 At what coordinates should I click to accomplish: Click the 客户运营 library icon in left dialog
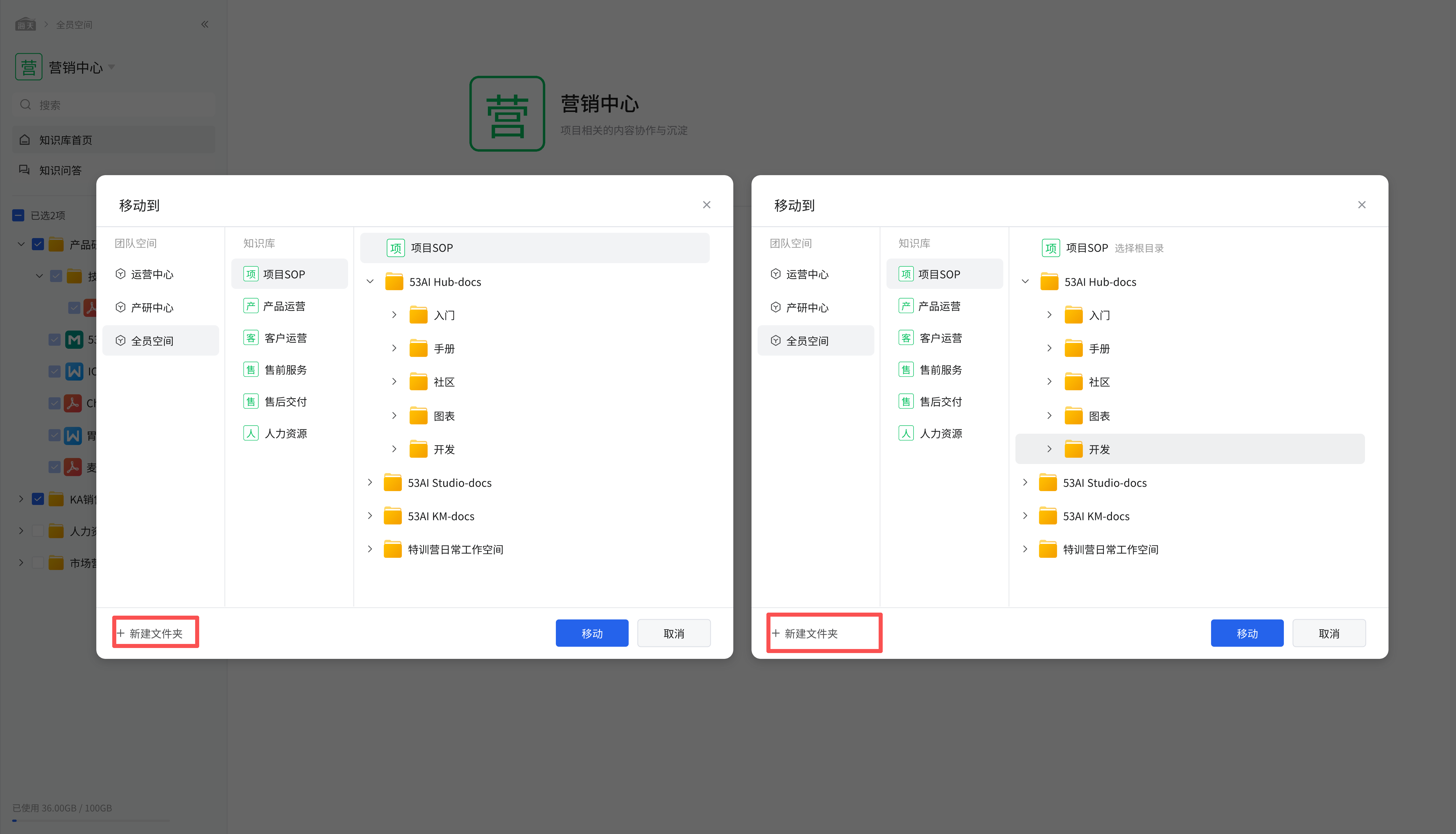click(250, 338)
